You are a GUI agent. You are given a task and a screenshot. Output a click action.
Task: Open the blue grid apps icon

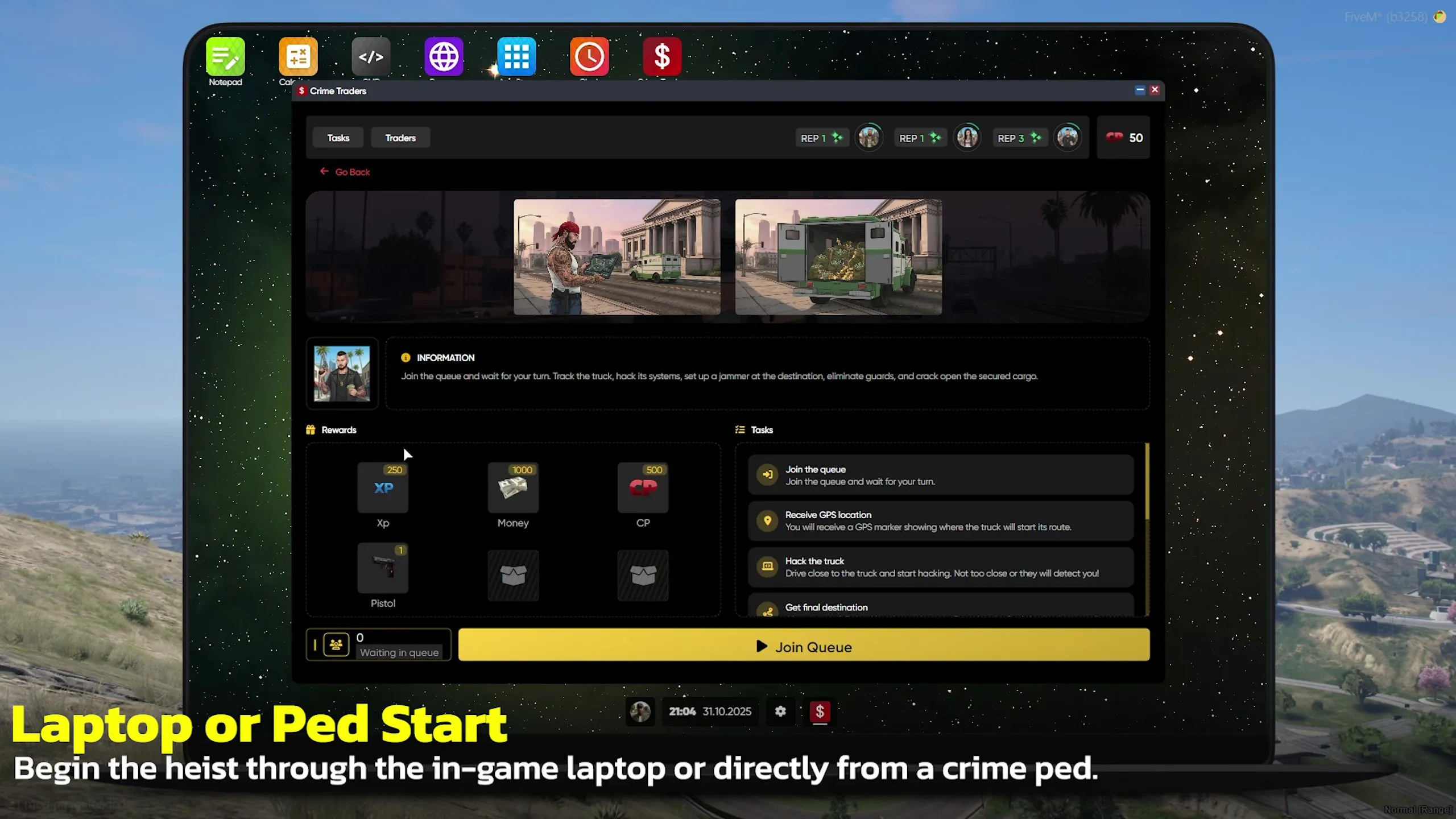[516, 57]
